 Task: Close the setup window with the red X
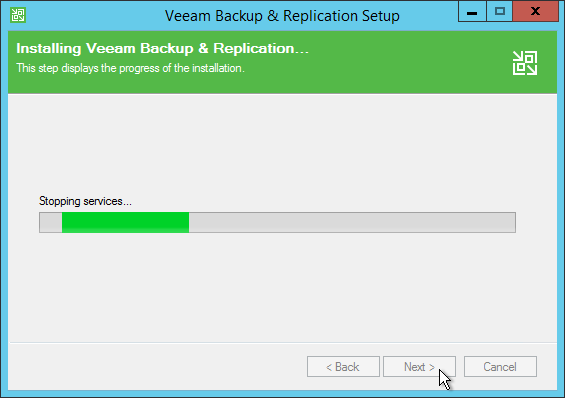click(x=535, y=11)
